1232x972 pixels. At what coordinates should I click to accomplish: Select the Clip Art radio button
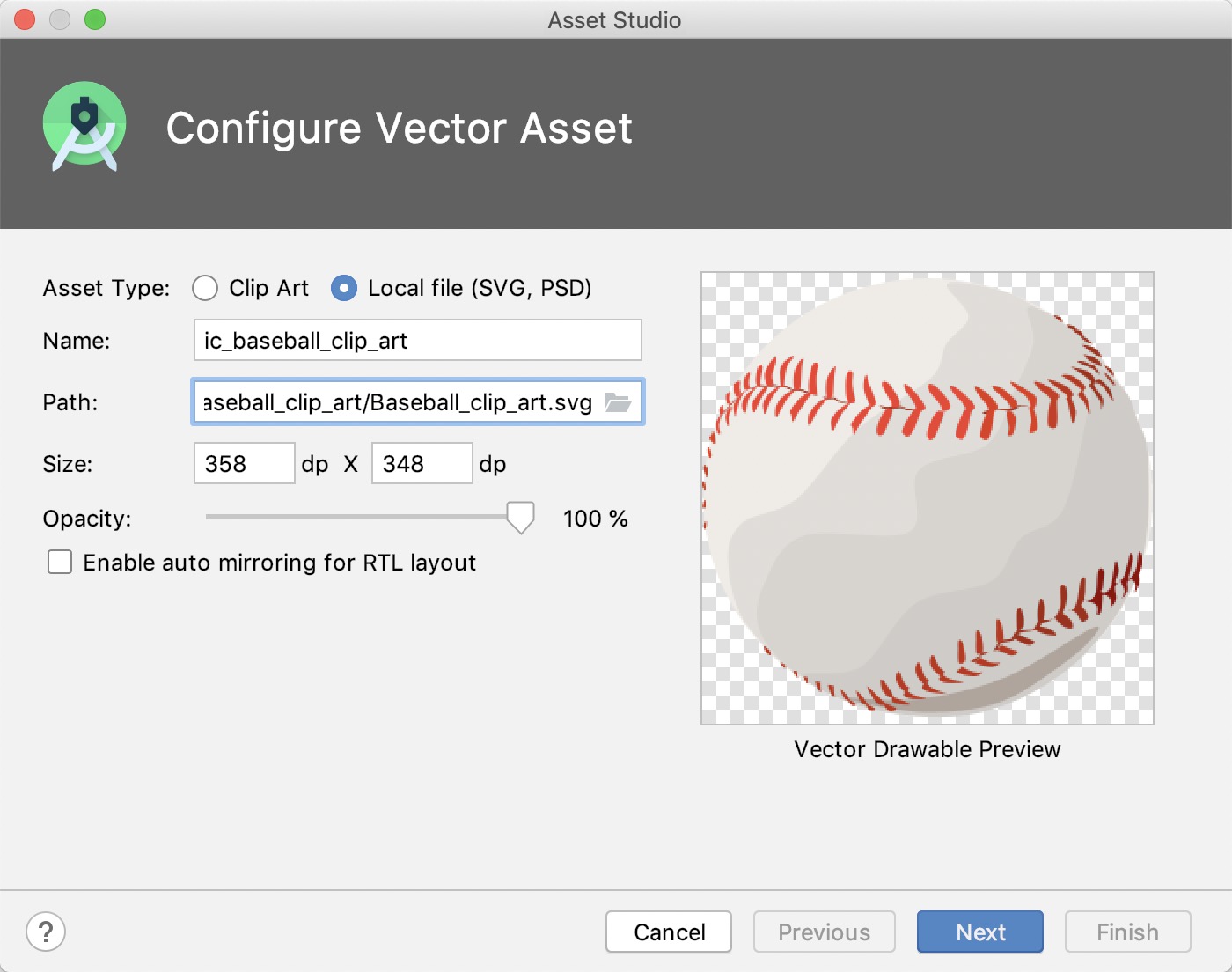205,288
